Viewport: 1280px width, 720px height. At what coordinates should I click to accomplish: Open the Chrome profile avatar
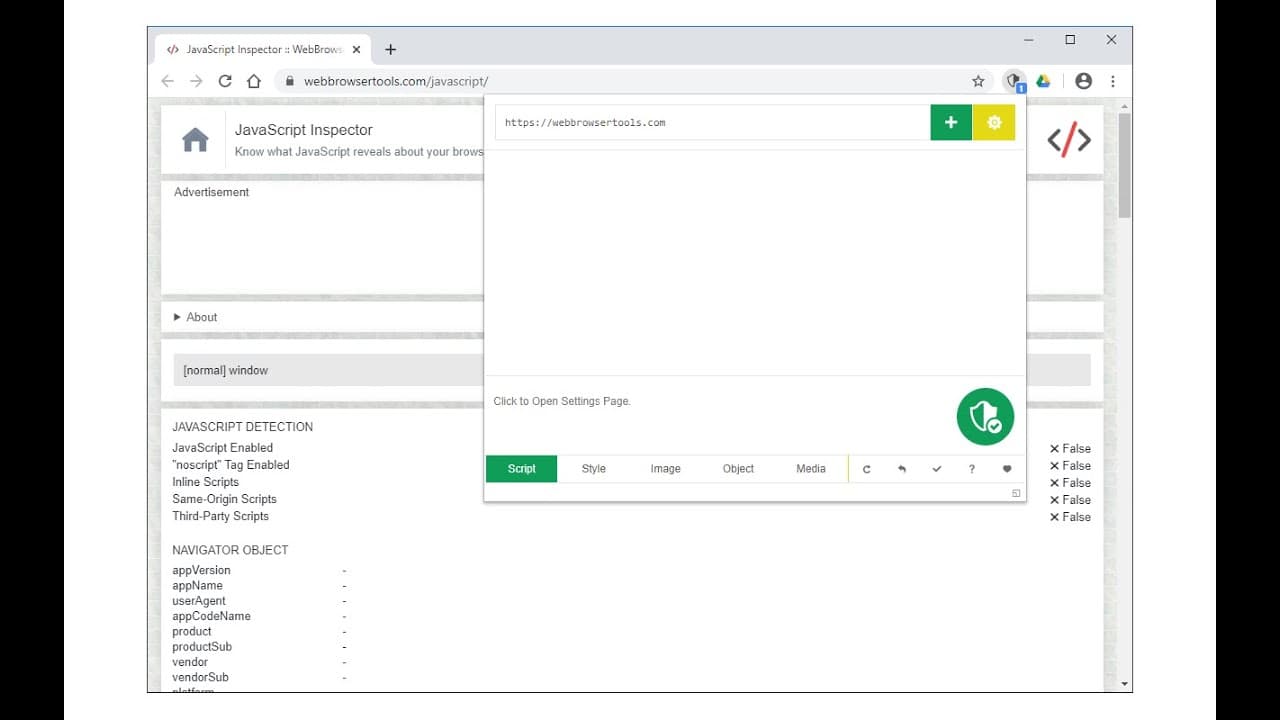click(x=1083, y=81)
